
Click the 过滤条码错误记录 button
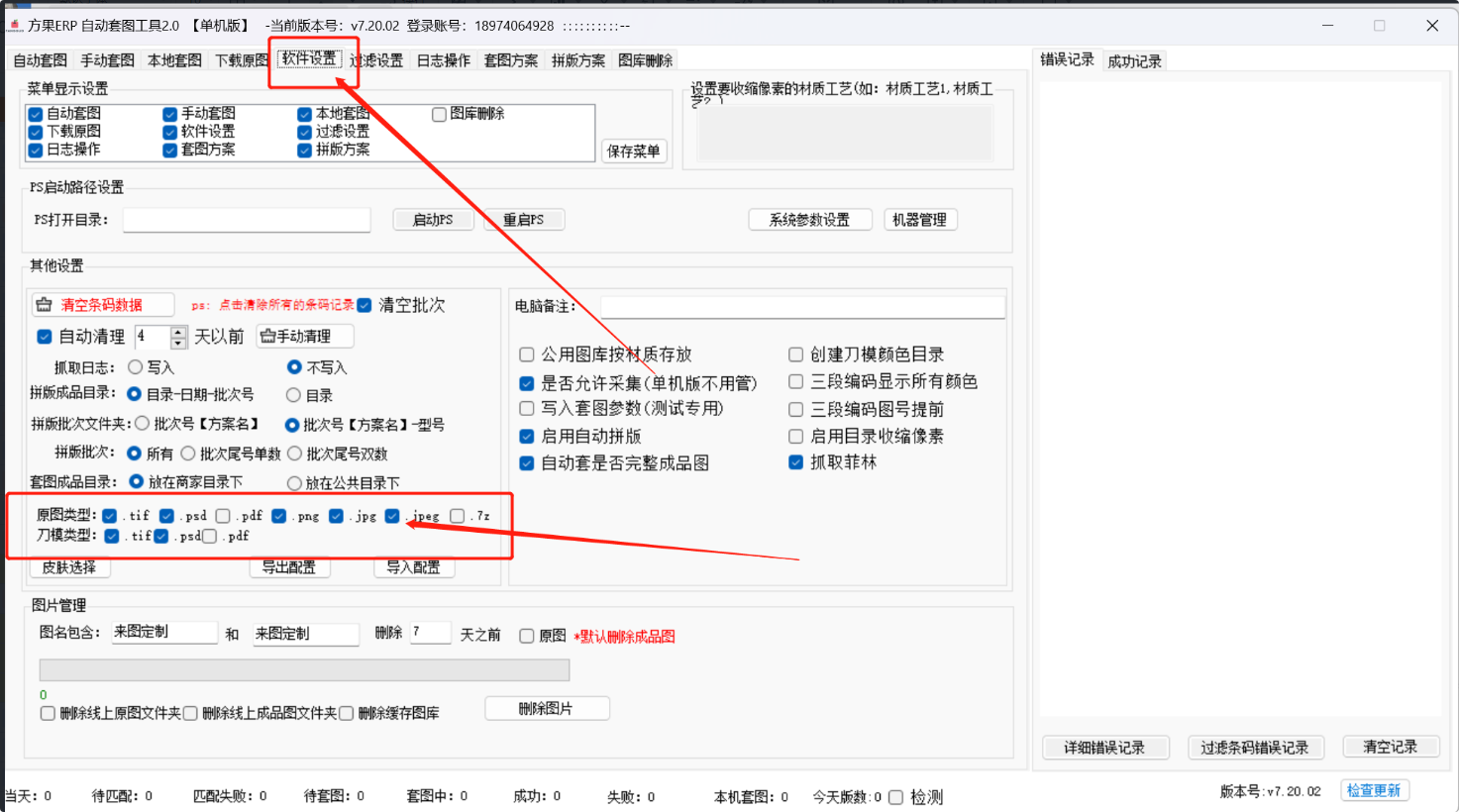pos(1255,748)
